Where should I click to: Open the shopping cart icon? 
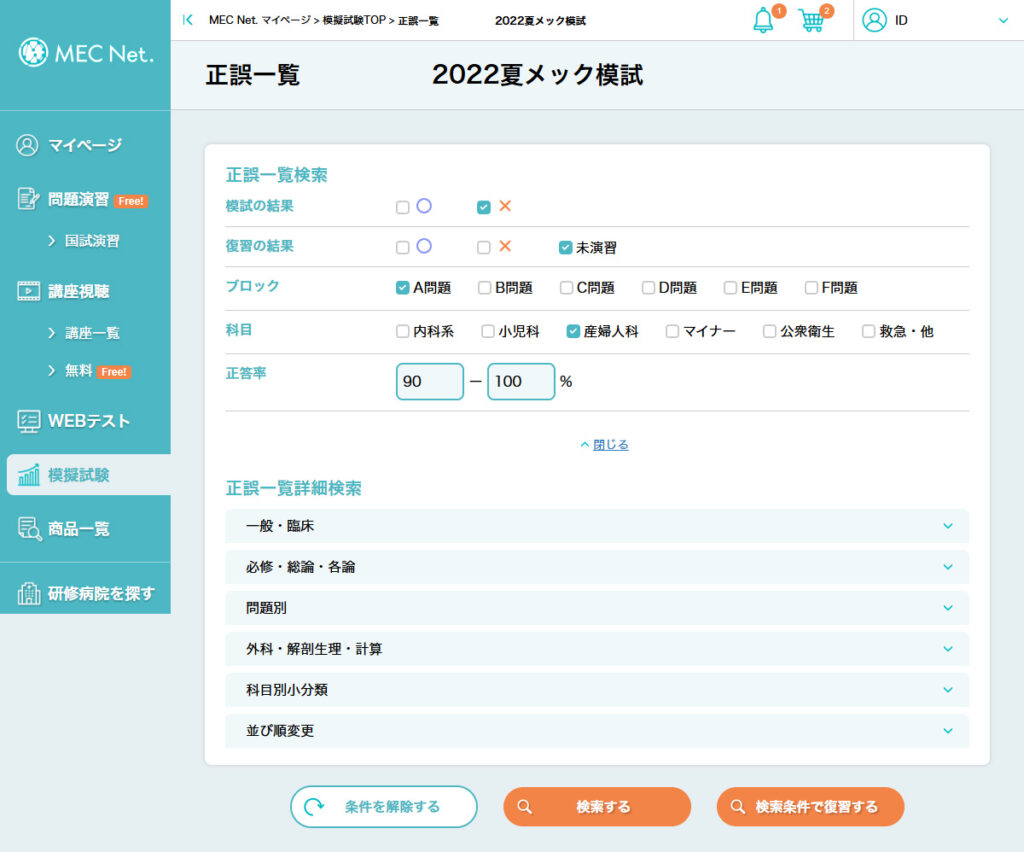[x=811, y=20]
